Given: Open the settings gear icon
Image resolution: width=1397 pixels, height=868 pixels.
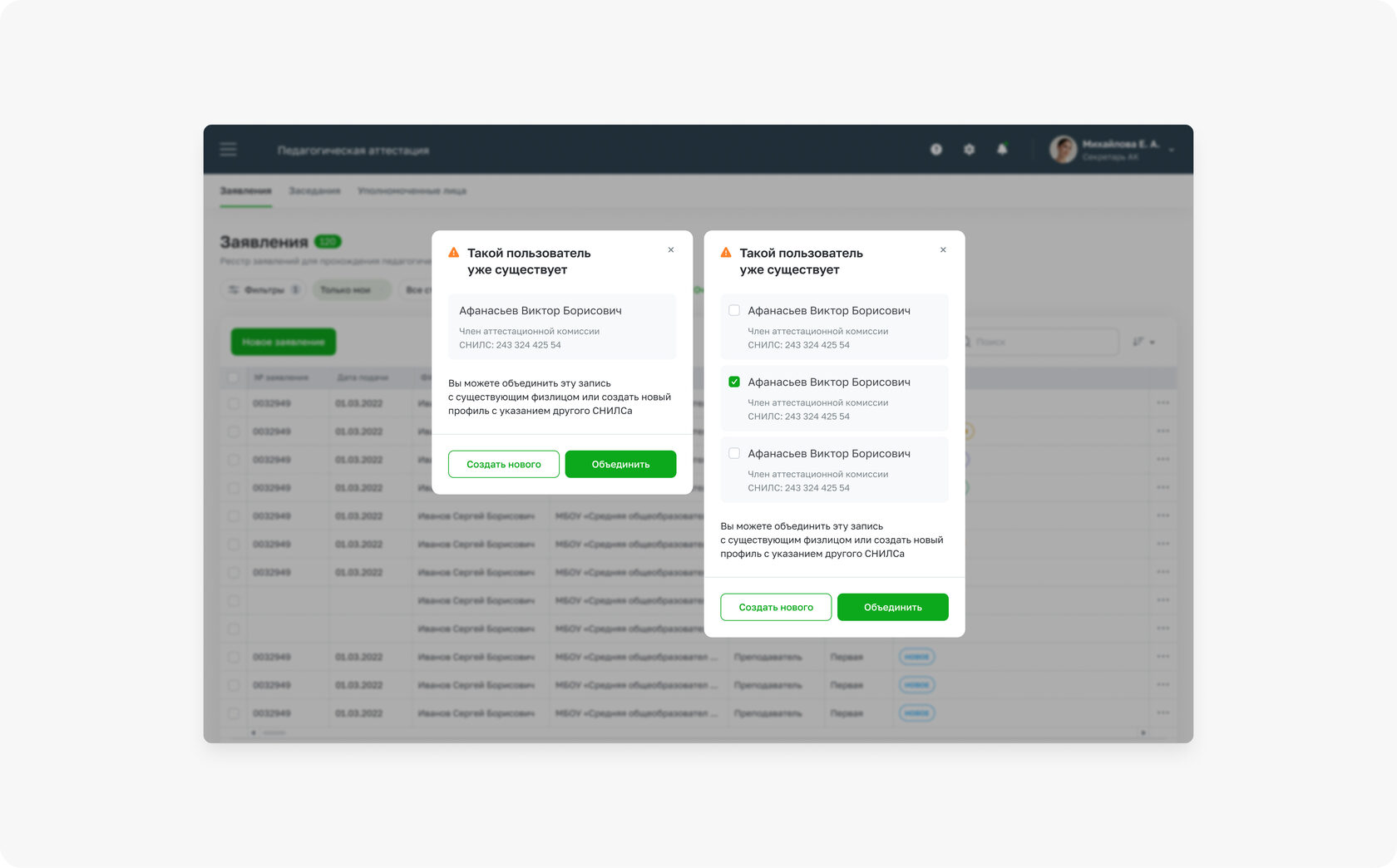Looking at the screenshot, I should (969, 149).
